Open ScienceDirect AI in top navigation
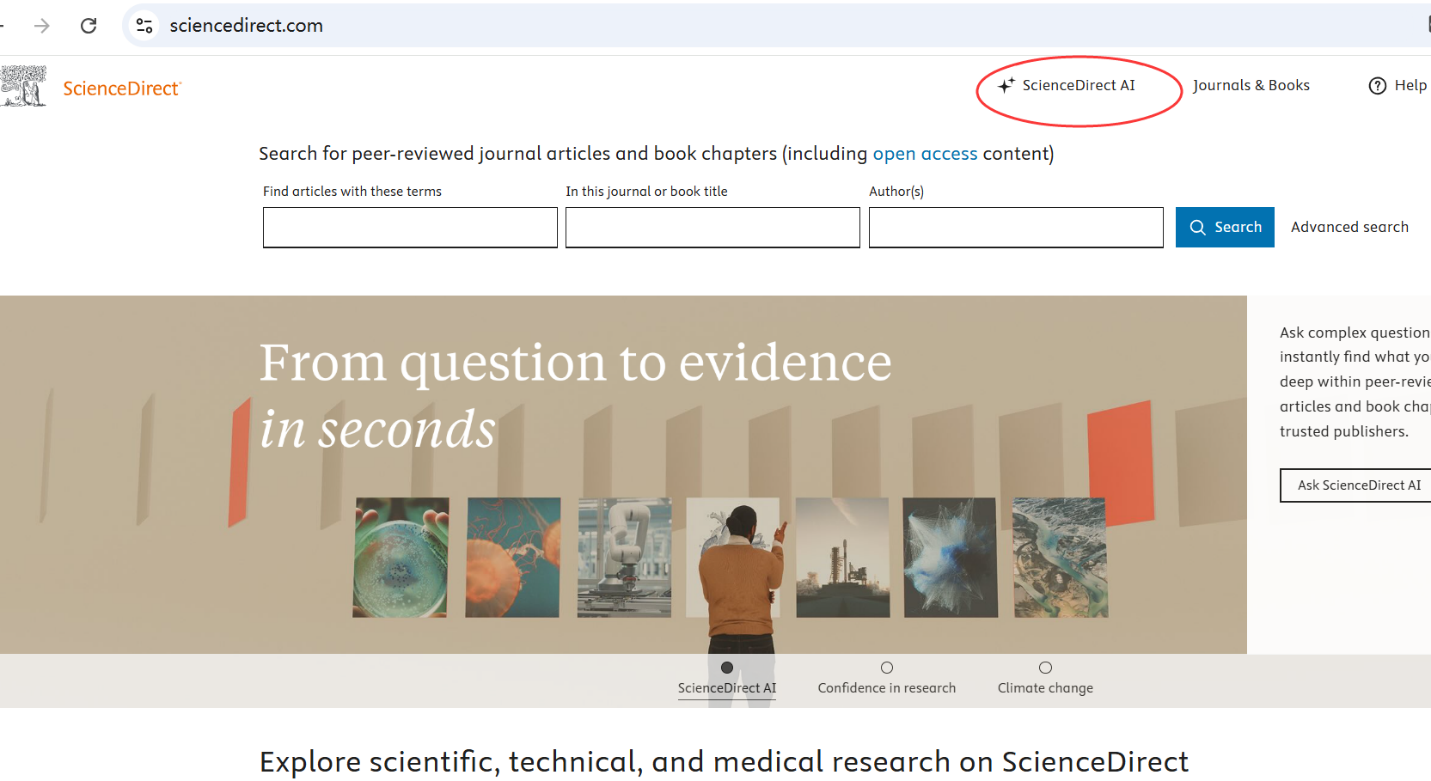Image resolution: width=1431 pixels, height=781 pixels. (1078, 85)
